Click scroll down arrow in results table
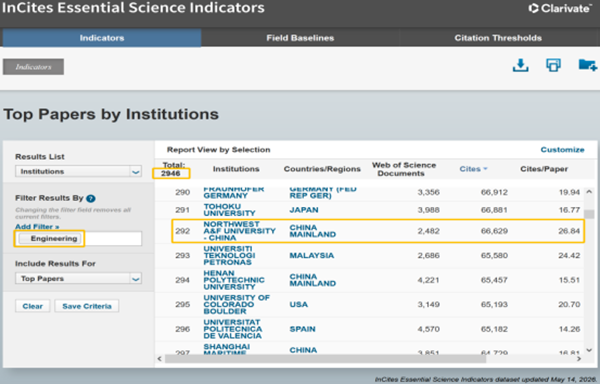Screen dimensions: 600x384 (589, 350)
